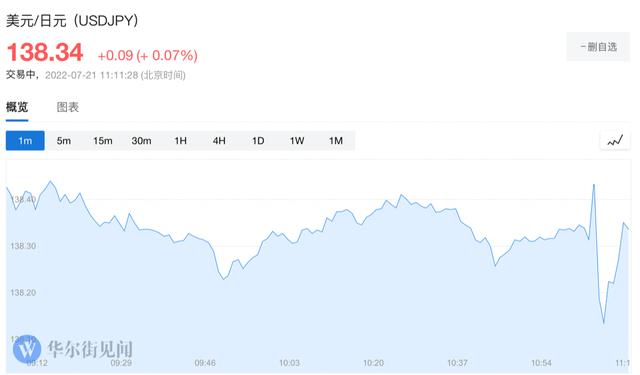Click the 138.30 price axis label
The height and width of the screenshot is (375, 640).
pos(23,246)
